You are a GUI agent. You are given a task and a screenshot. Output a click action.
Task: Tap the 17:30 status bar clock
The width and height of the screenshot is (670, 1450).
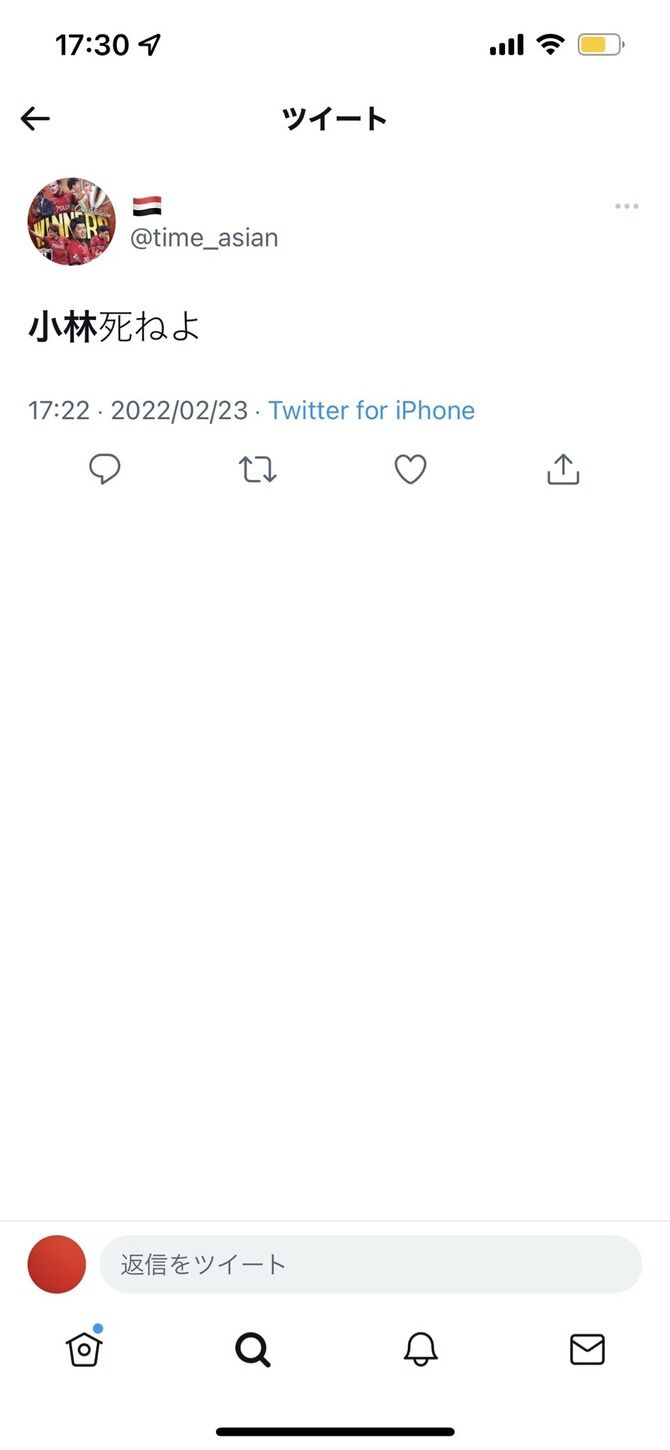(92, 45)
